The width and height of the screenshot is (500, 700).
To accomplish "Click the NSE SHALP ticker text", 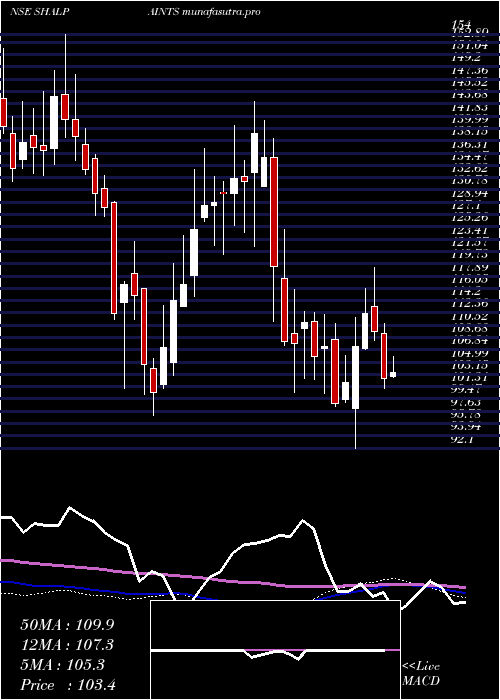I will tap(39, 12).
